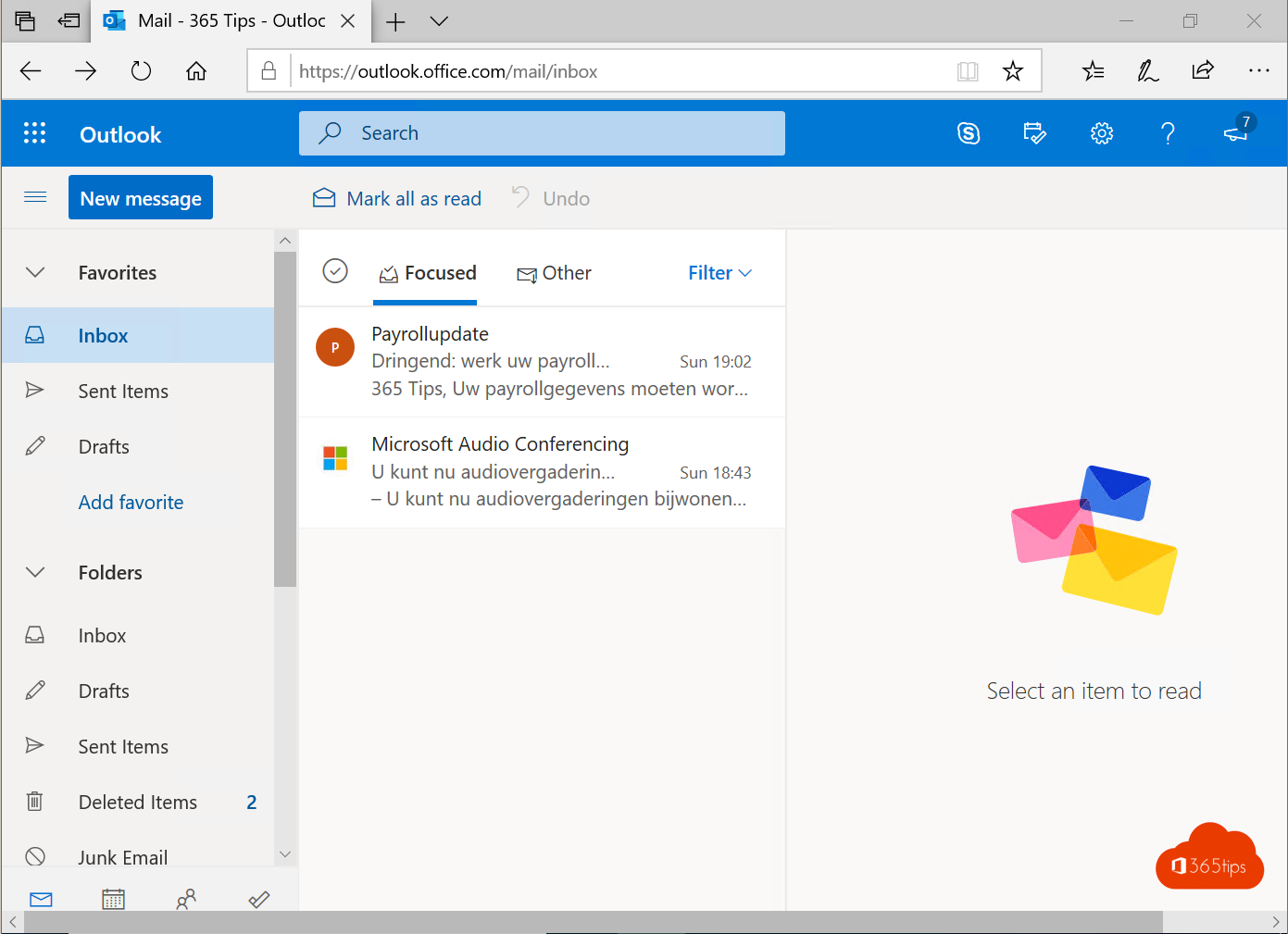The width and height of the screenshot is (1288, 934).
Task: Open the Favorites hub list
Action: coord(1093,71)
